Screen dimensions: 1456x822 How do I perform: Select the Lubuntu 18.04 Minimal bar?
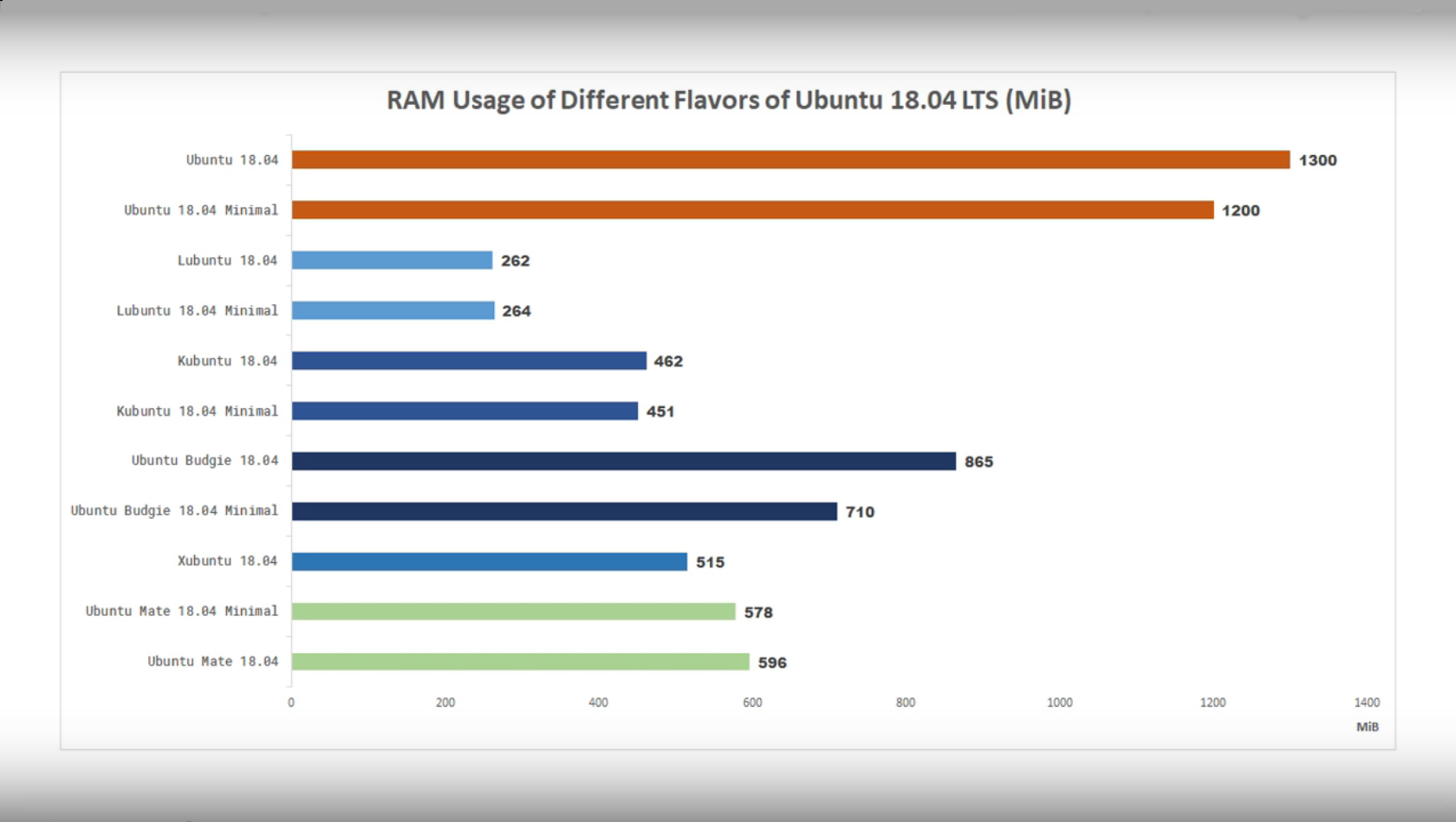click(x=393, y=310)
